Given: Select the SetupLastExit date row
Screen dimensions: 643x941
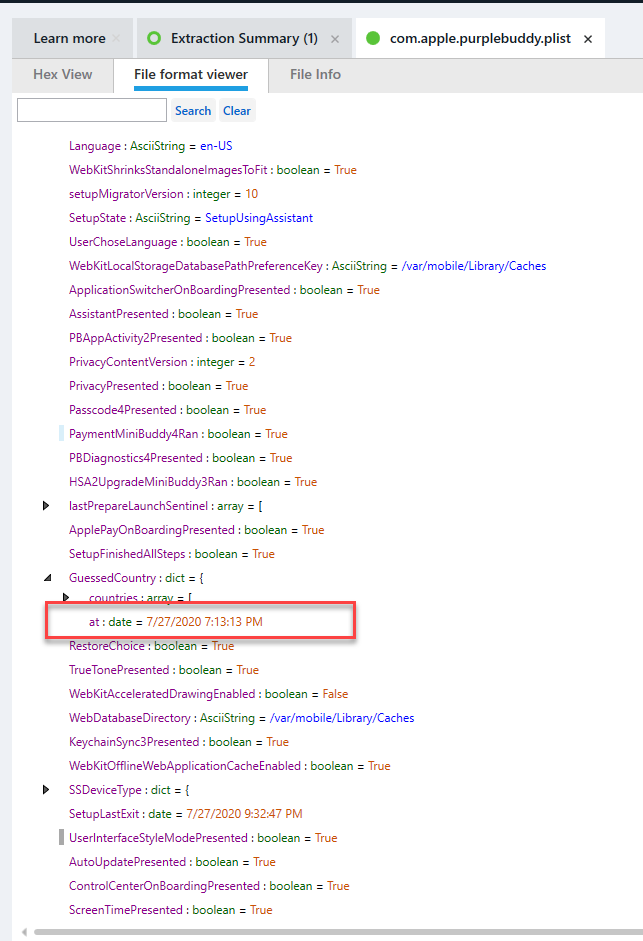Looking at the screenshot, I should tap(185, 814).
